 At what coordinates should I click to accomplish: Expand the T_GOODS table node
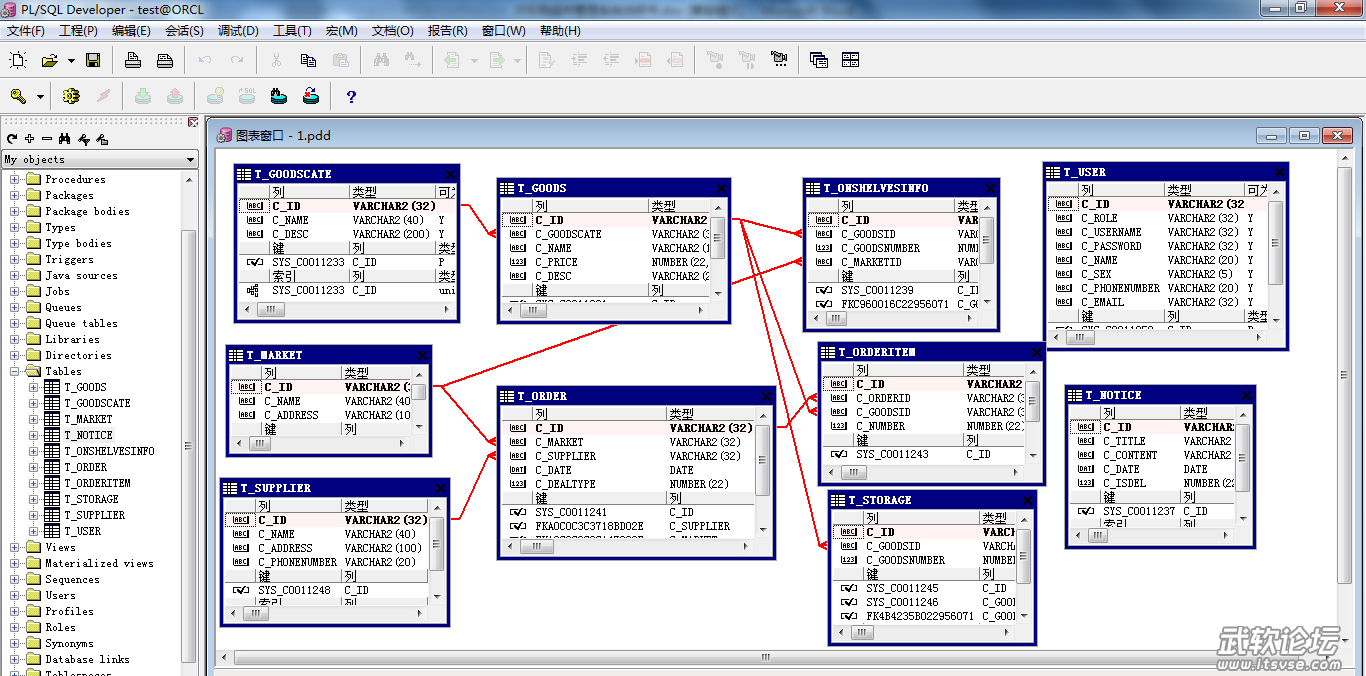[33, 388]
